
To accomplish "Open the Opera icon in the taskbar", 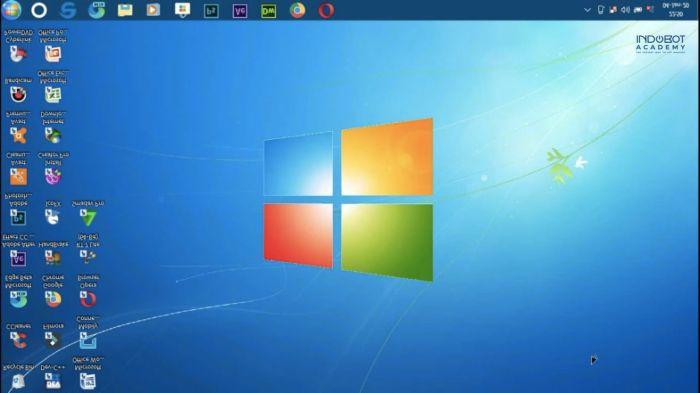I will (326, 10).
